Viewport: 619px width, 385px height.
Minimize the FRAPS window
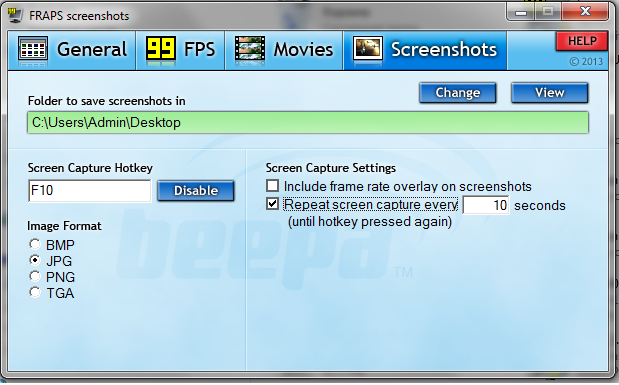[x=521, y=12]
